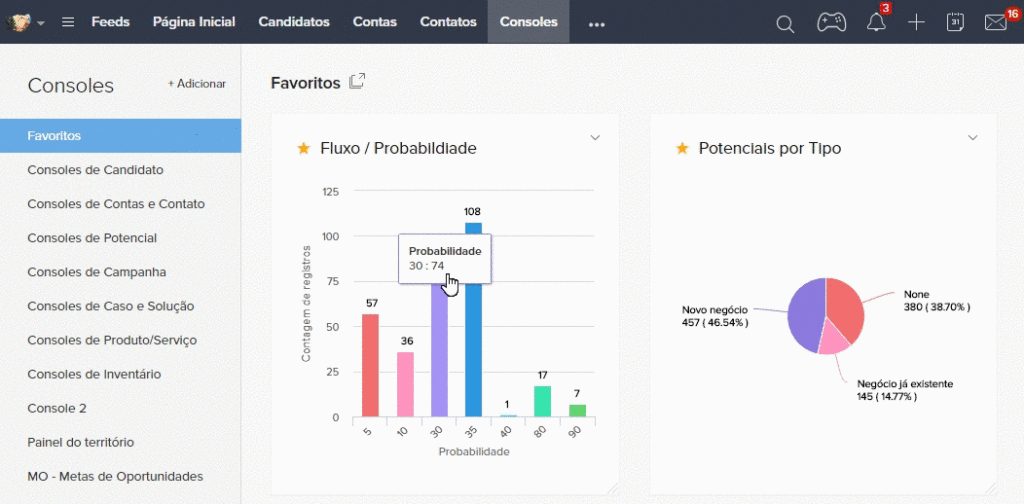Open the calendar icon
This screenshot has height=504, width=1024.
click(x=955, y=22)
